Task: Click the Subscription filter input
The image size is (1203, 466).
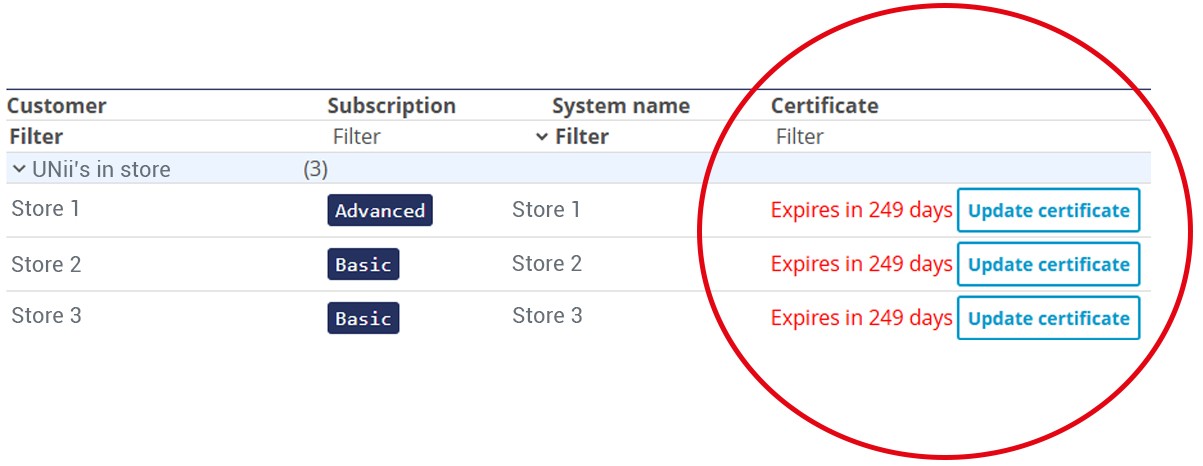Action: [356, 137]
